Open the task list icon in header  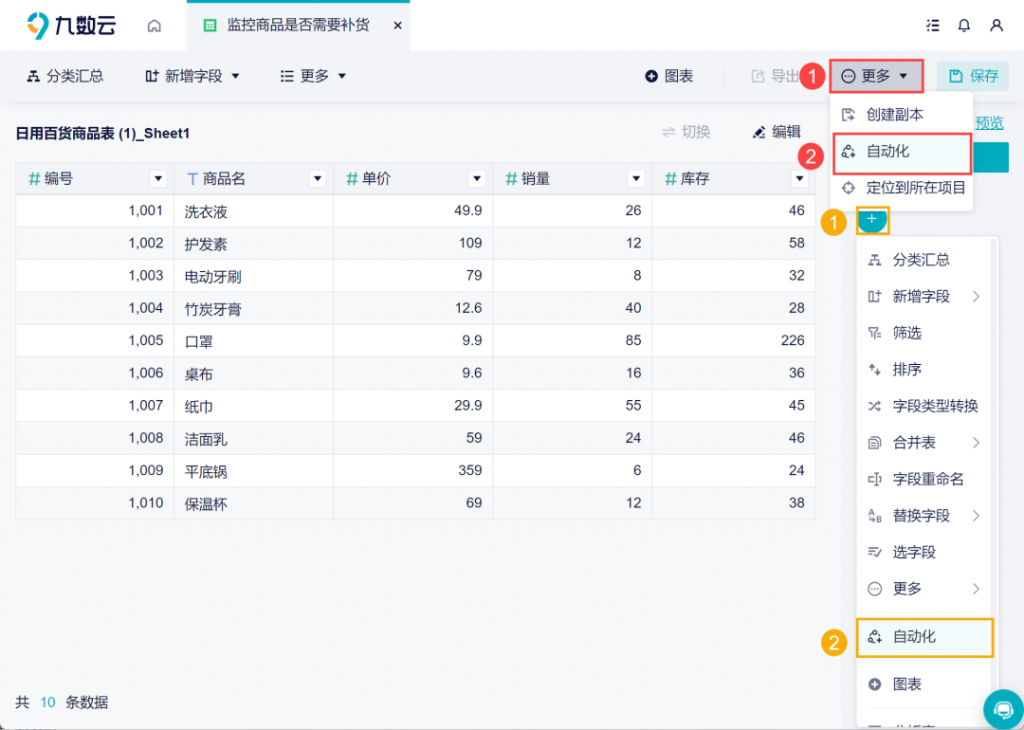click(933, 25)
